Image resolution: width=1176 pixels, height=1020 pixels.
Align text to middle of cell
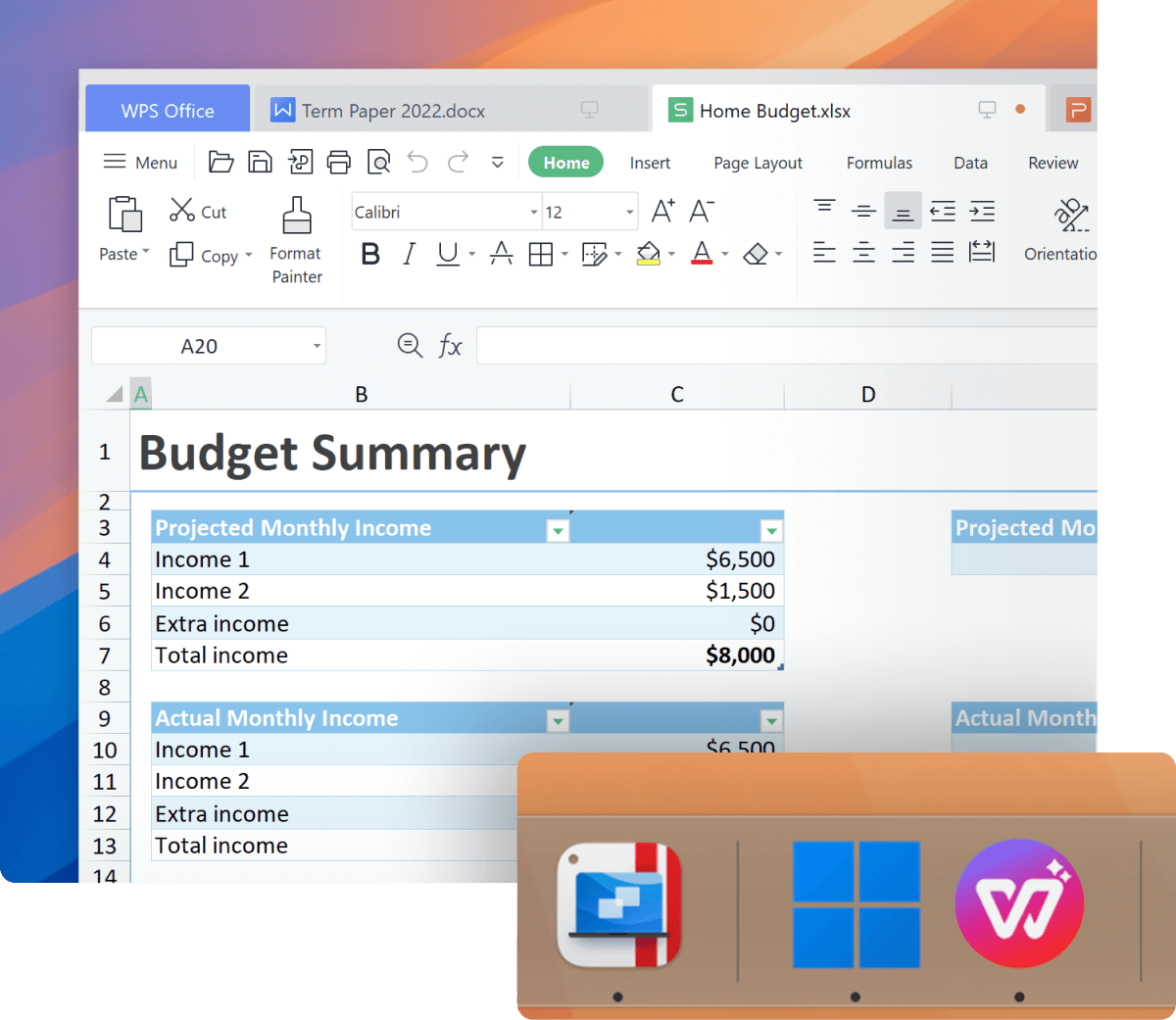pyautogui.click(x=863, y=211)
